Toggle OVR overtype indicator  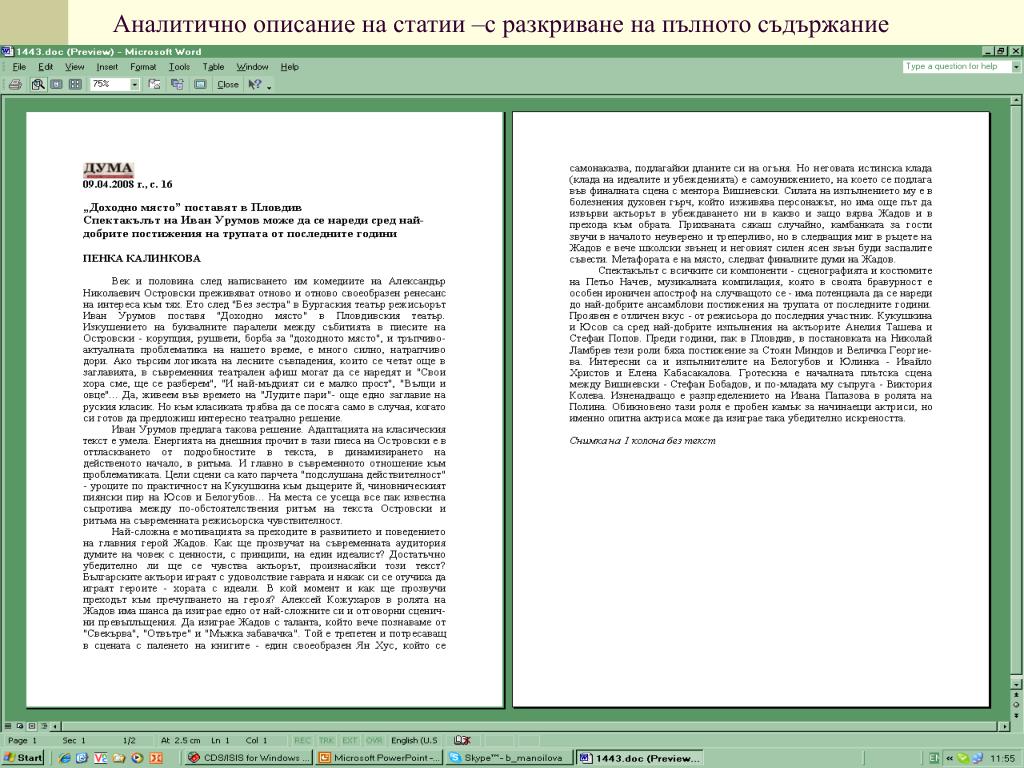coord(374,740)
